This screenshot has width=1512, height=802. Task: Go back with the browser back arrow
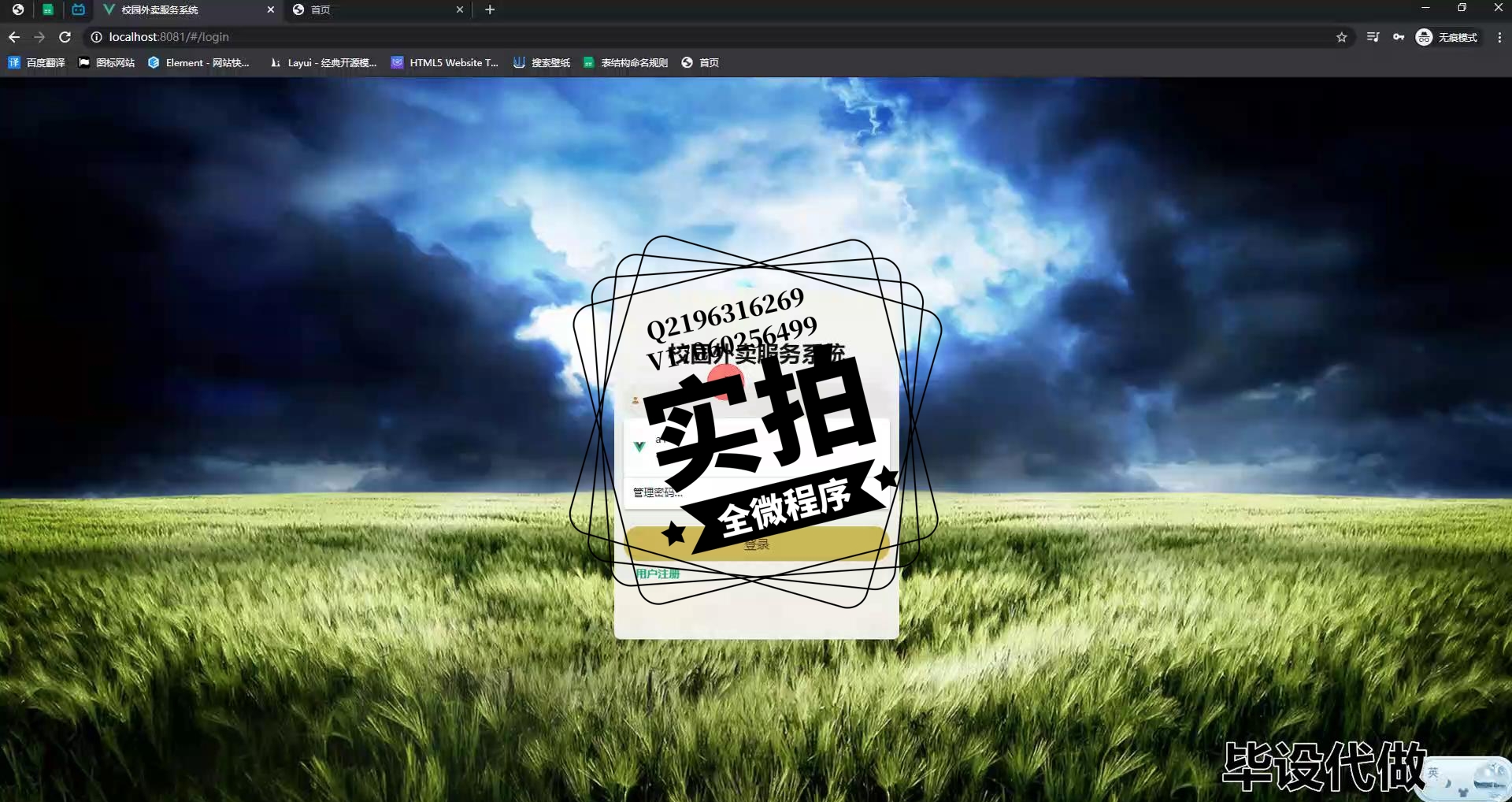click(14, 37)
